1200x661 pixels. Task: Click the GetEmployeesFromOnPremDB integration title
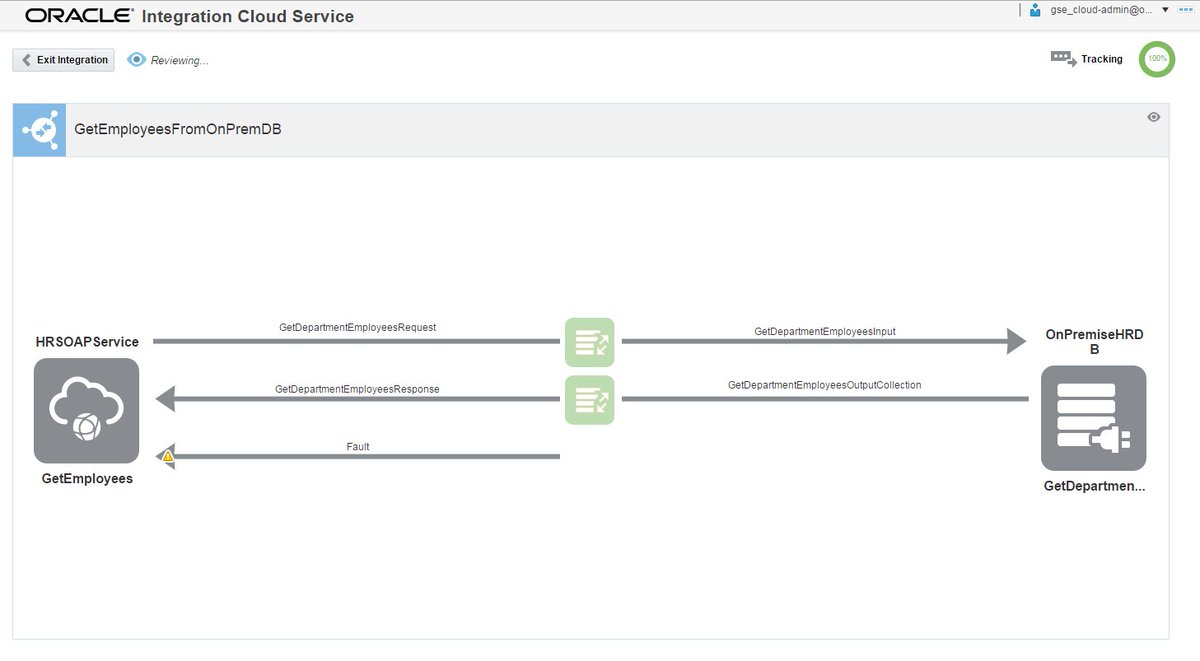click(x=177, y=129)
